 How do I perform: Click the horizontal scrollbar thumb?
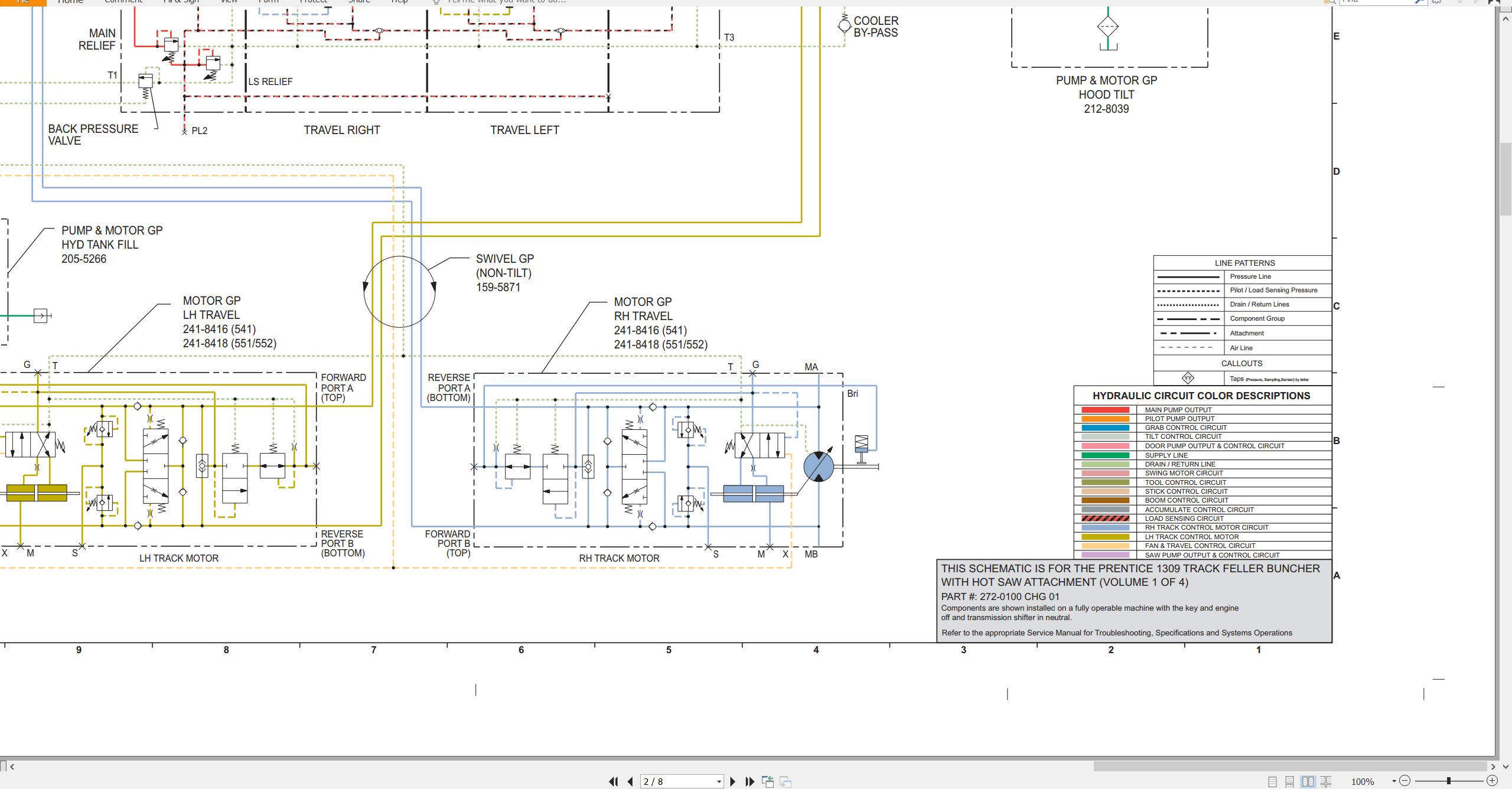1290,767
